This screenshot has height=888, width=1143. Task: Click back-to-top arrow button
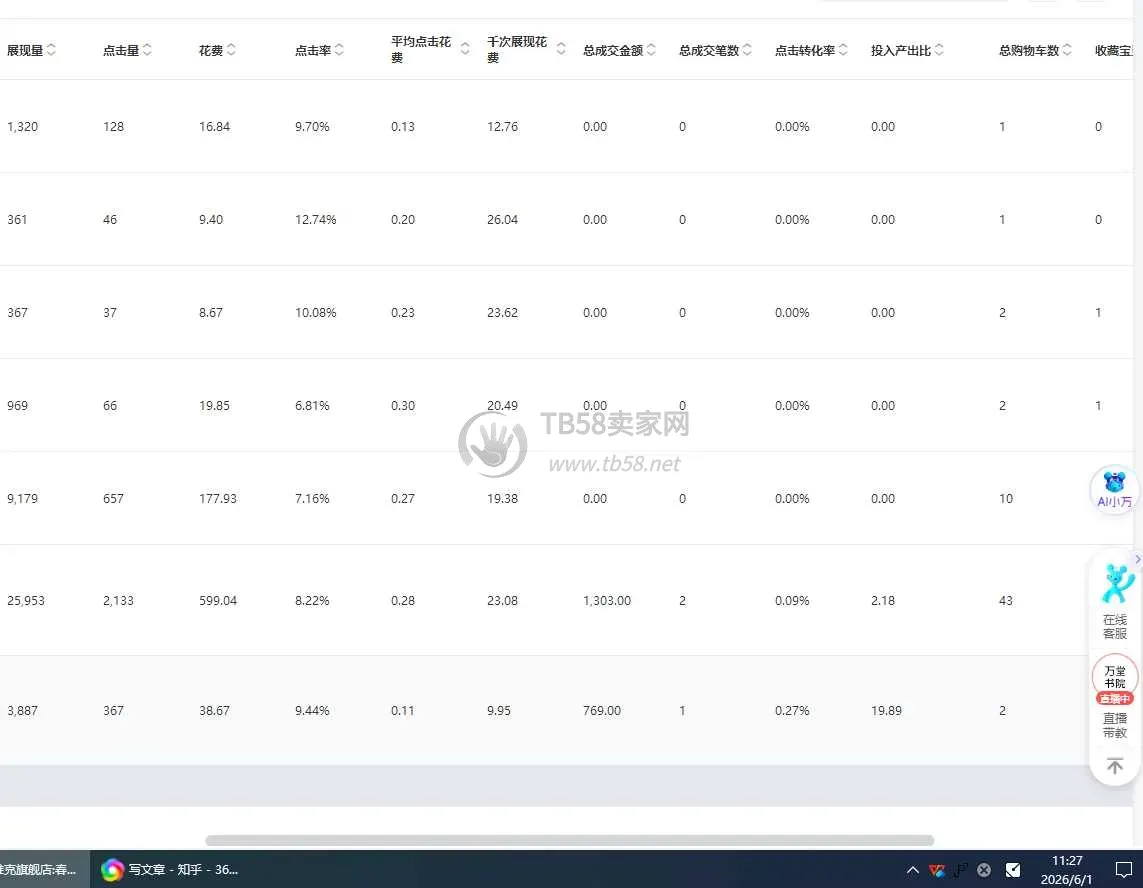coord(1115,766)
